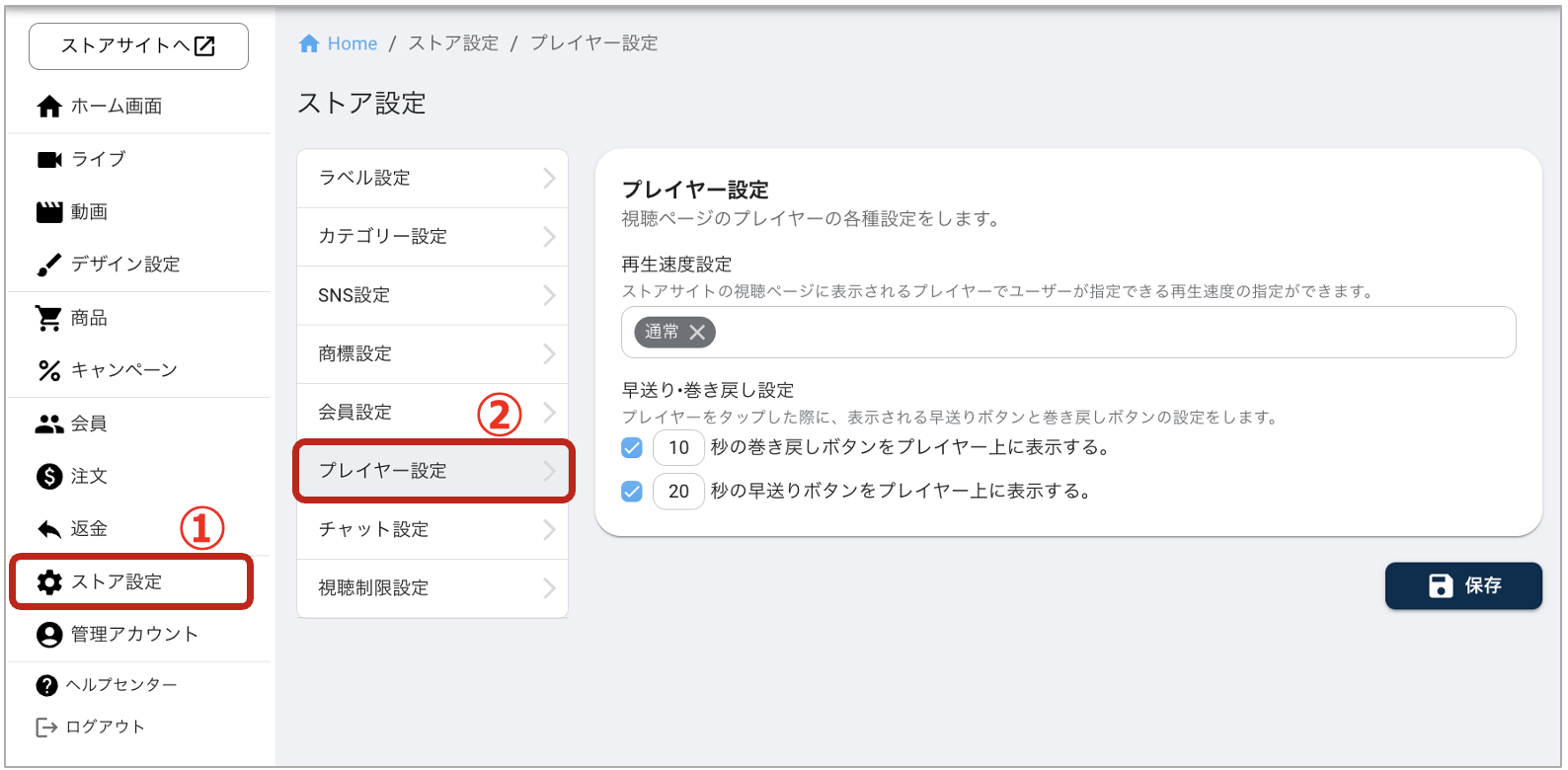Click the question mark icon for ヘルプセンター
This screenshot has width=1568, height=770.
pyautogui.click(x=45, y=684)
